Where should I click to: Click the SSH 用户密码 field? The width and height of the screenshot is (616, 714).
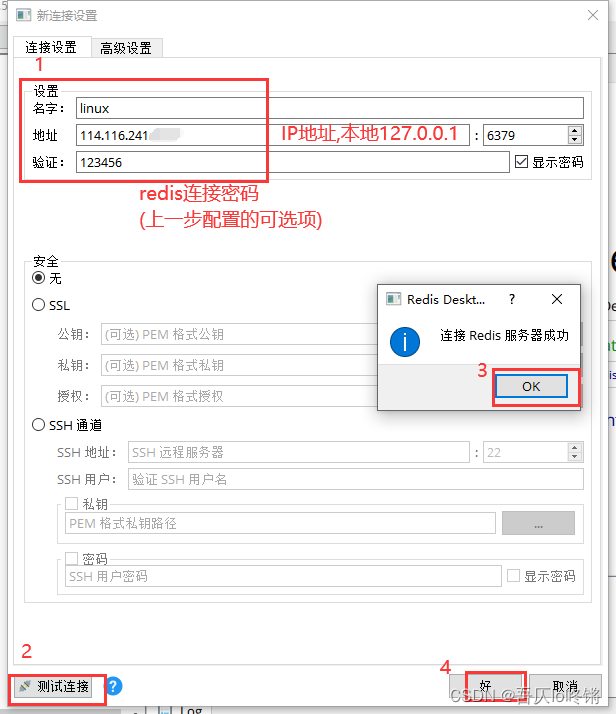point(283,576)
